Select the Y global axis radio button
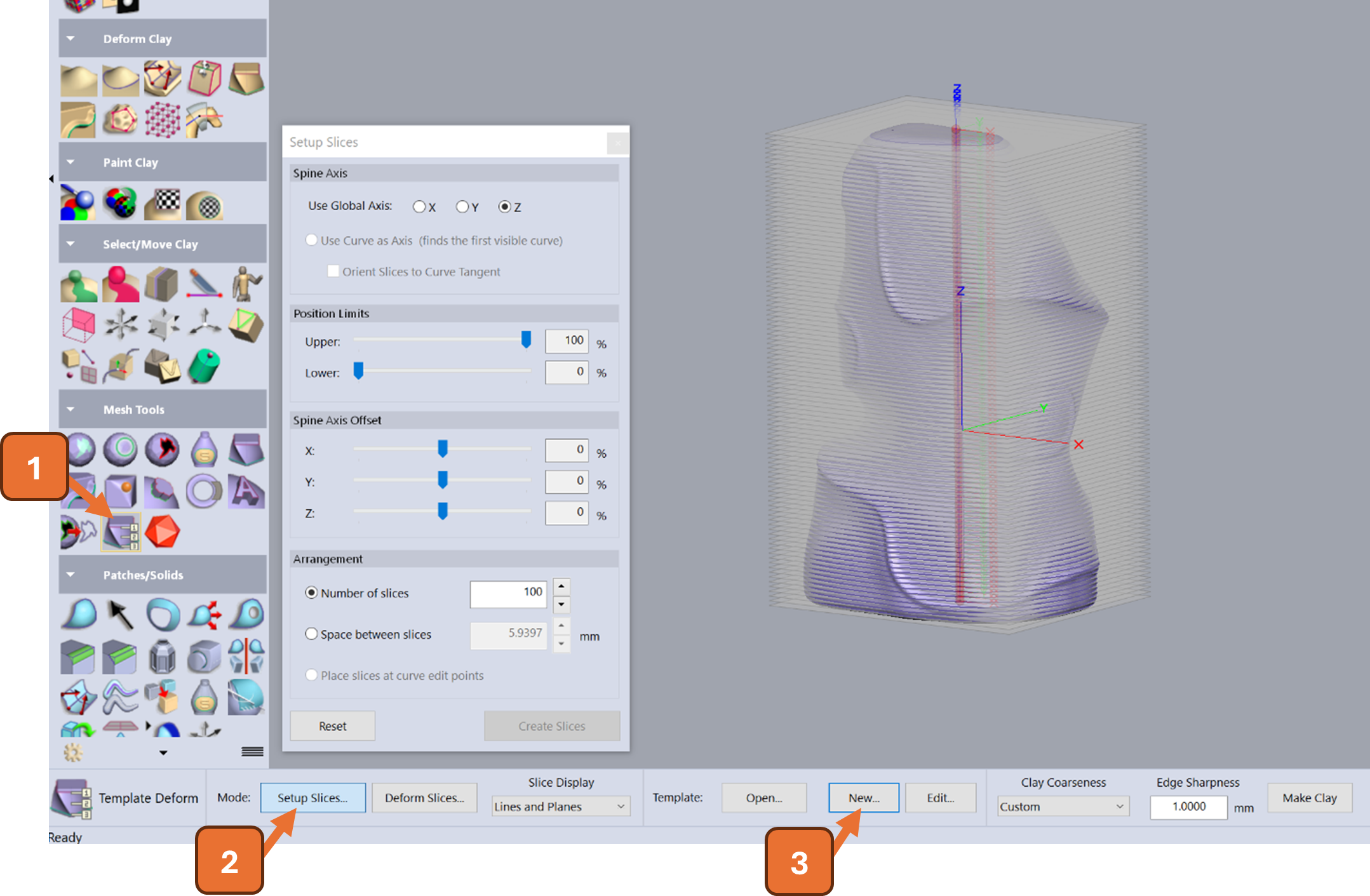Screen dimensions: 1370x896 [462, 206]
